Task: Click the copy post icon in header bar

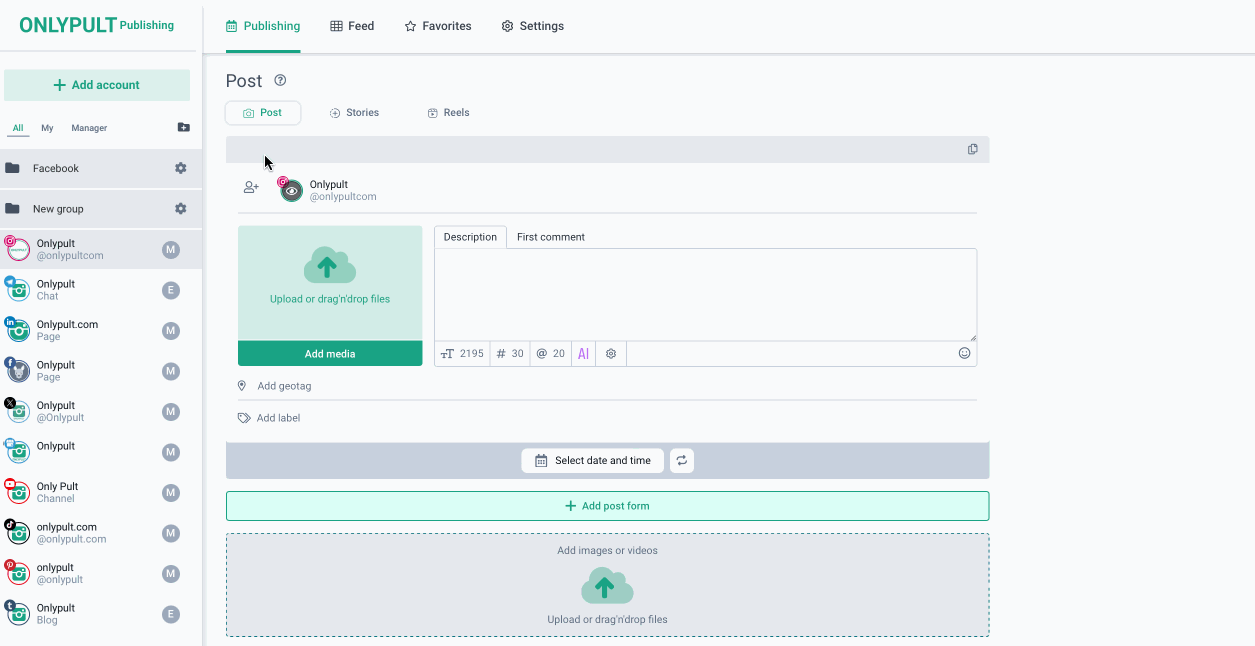Action: tap(972, 149)
